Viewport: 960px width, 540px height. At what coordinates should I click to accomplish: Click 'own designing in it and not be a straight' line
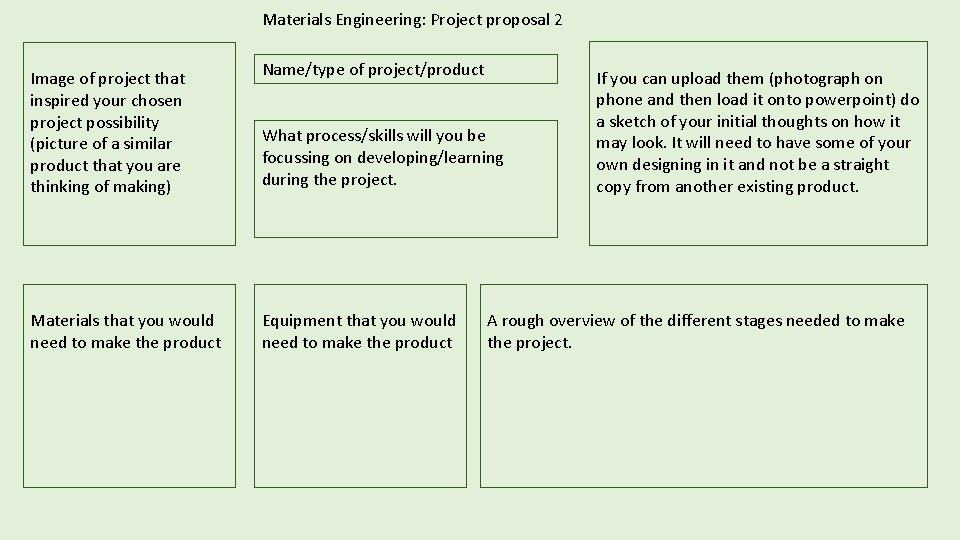click(x=743, y=165)
